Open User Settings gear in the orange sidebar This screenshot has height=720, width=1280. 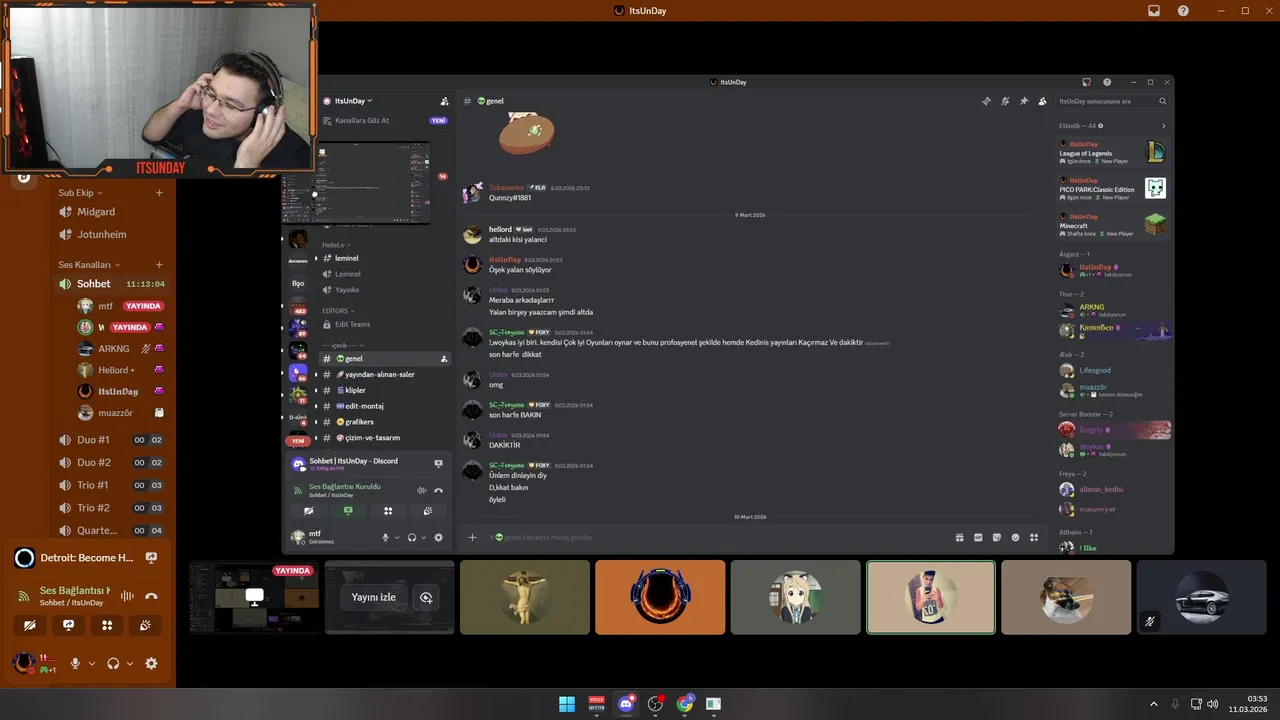(151, 663)
